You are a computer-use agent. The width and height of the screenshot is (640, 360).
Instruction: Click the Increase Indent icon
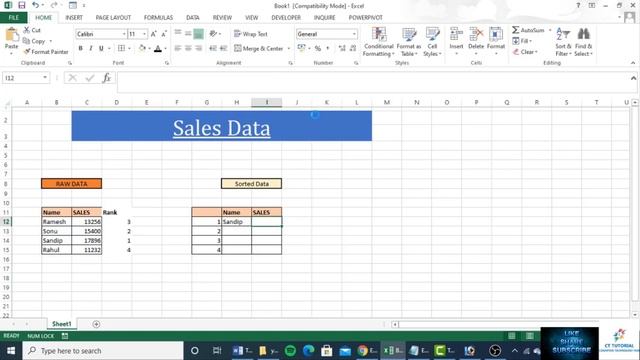click(223, 48)
